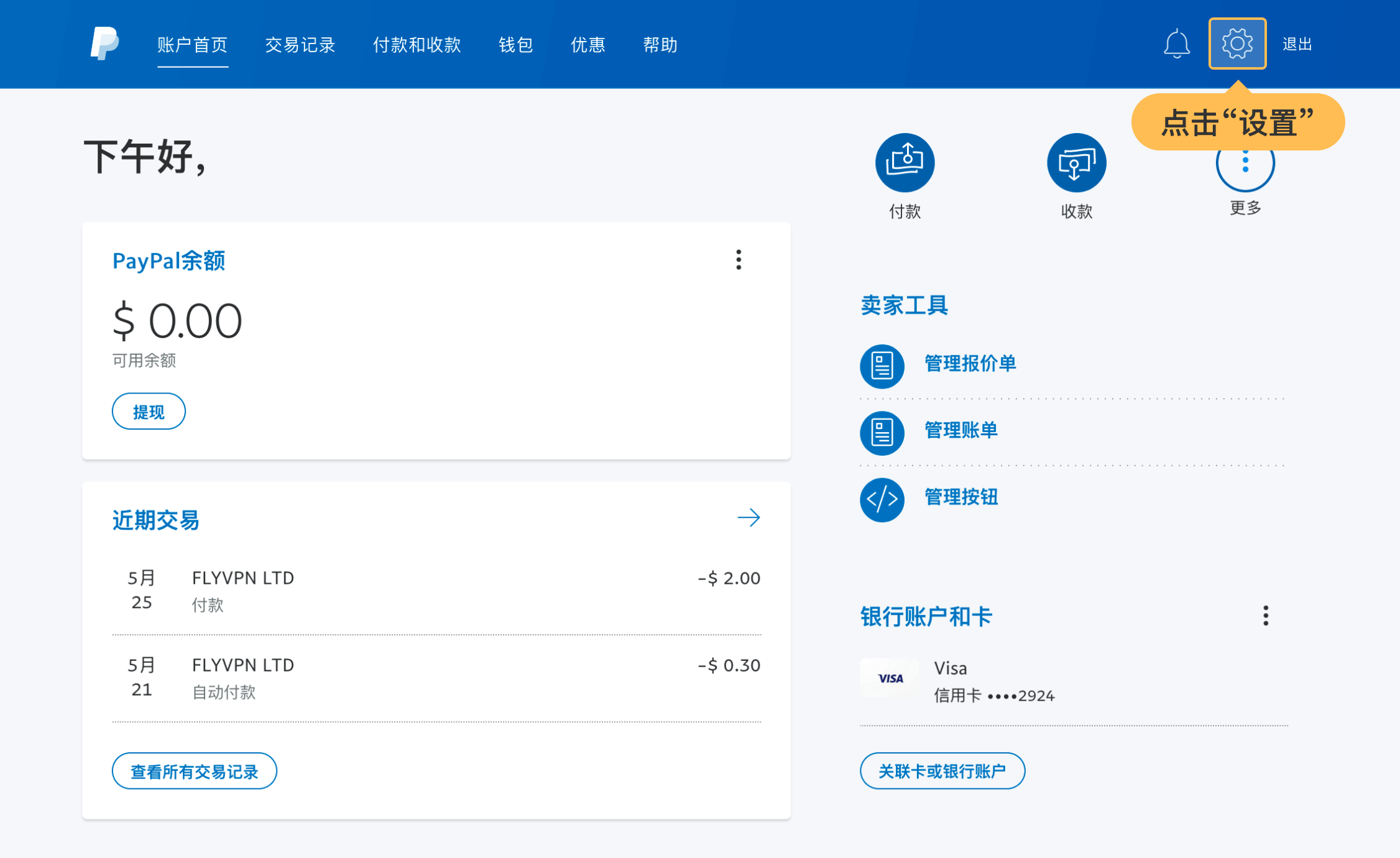Image resolution: width=1400 pixels, height=858 pixels.
Task: Open the 钱包 menu item
Action: click(x=515, y=45)
